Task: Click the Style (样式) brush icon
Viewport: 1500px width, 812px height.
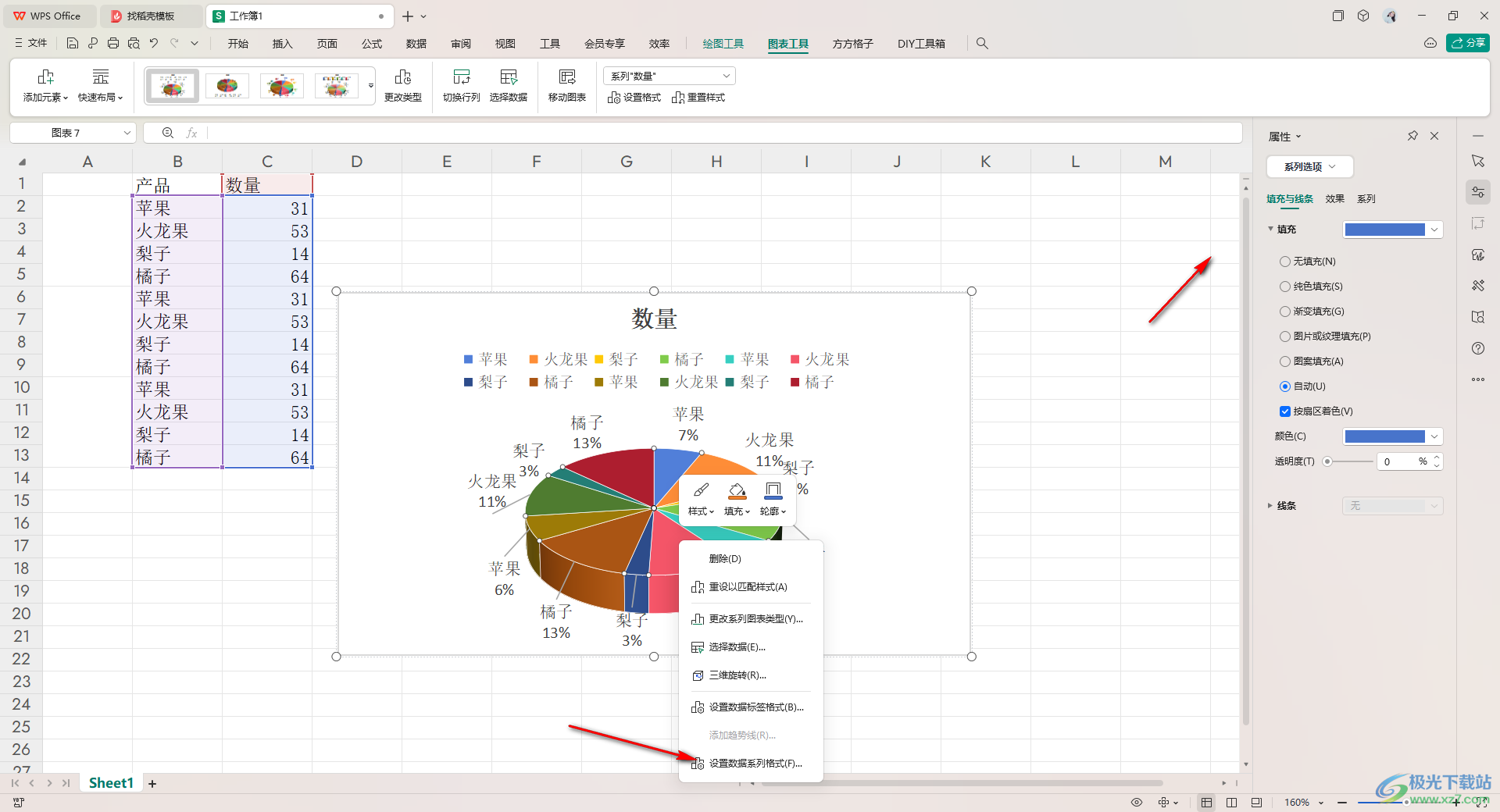Action: click(701, 490)
